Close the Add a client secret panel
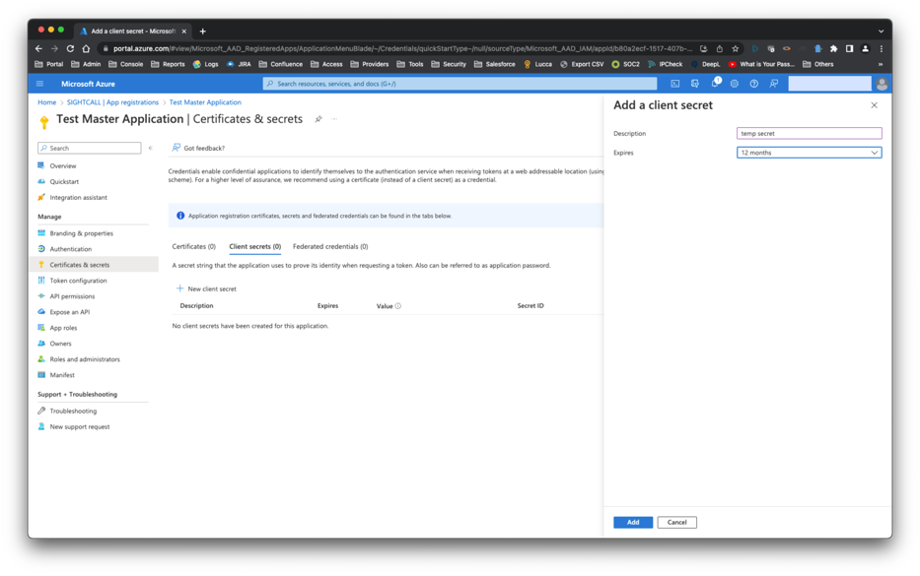The height and width of the screenshot is (576, 920). pos(874,105)
